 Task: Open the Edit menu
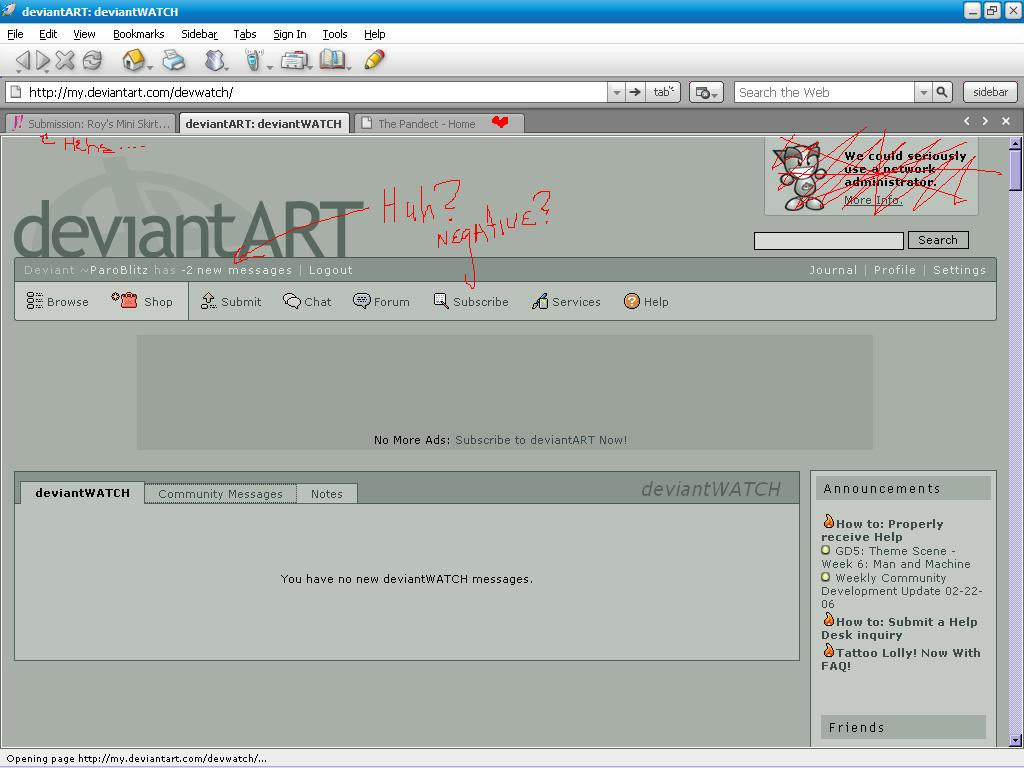[x=48, y=34]
